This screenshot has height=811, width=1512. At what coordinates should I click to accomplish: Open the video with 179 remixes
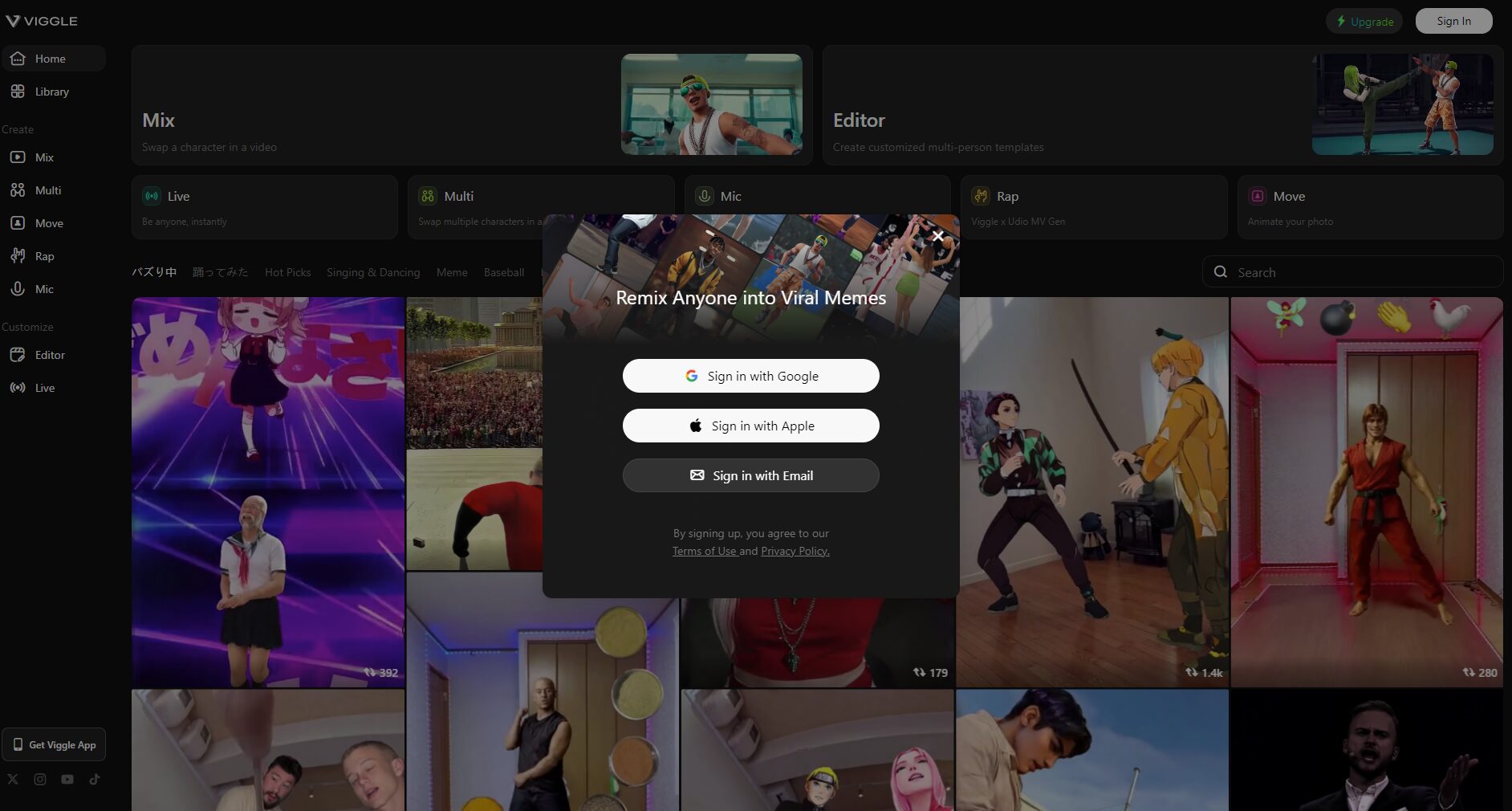[x=818, y=643]
